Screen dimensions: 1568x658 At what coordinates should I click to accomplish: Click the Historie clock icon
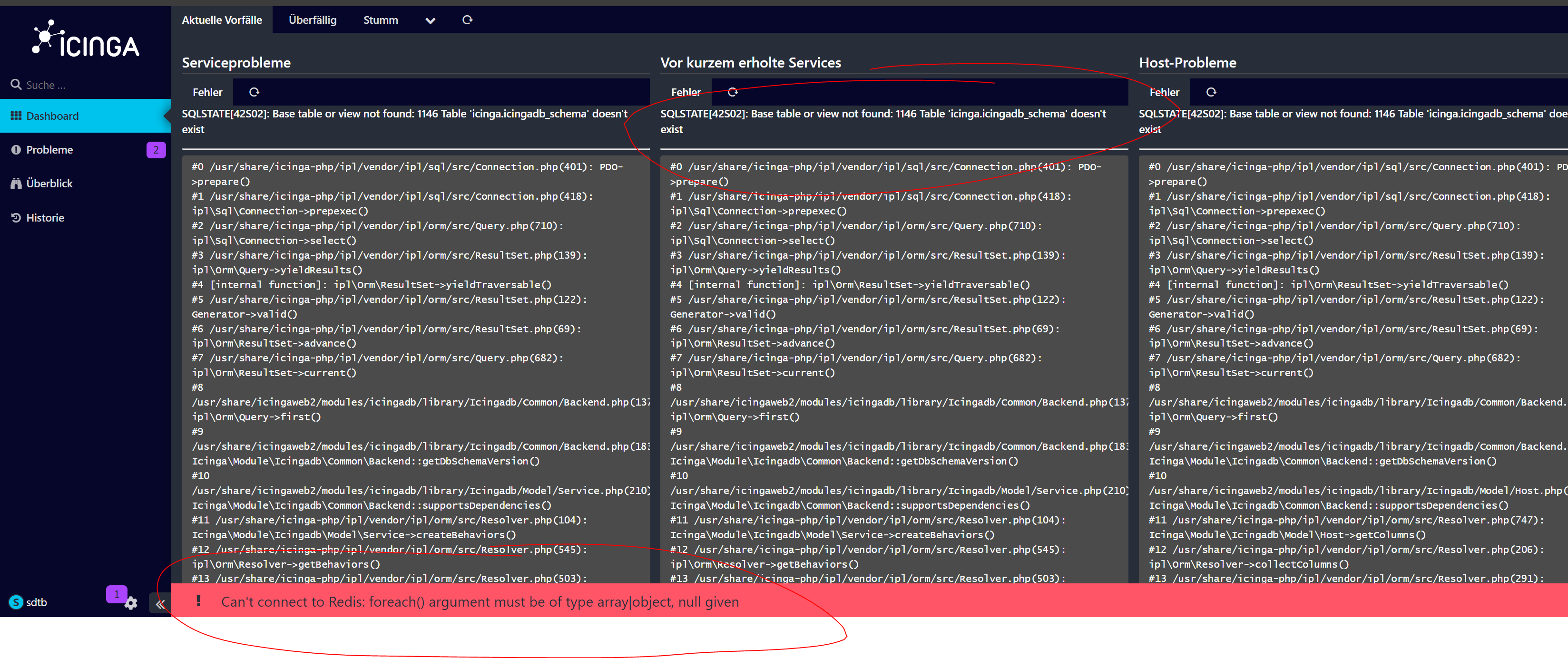pyautogui.click(x=16, y=218)
